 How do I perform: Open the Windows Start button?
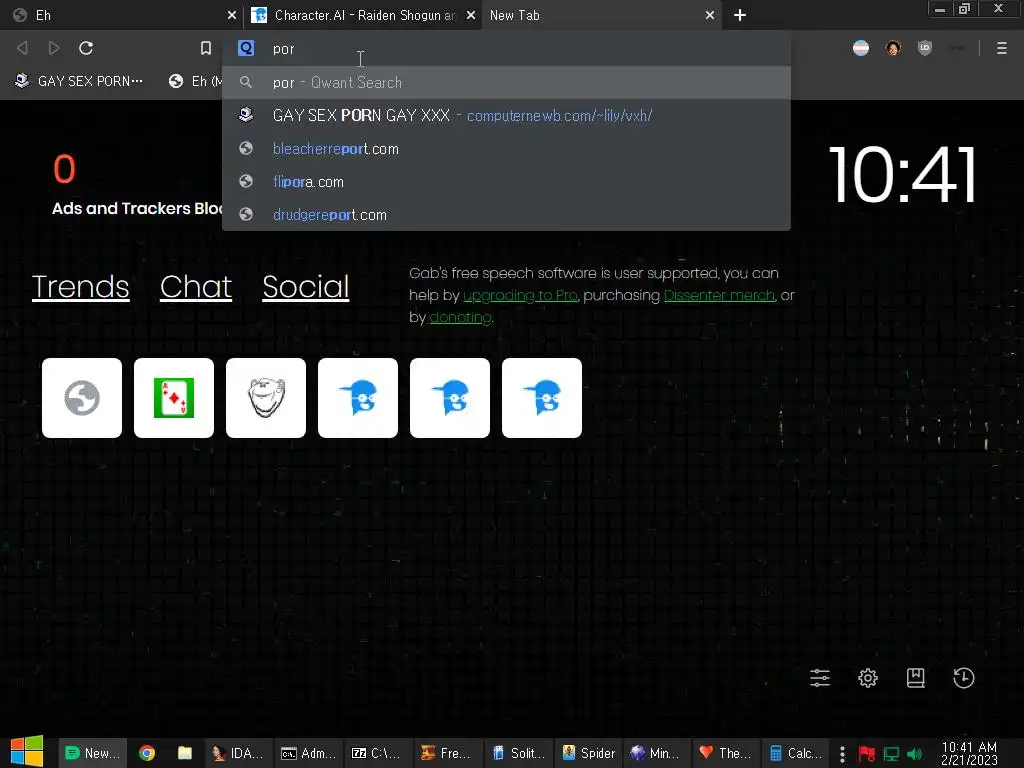pyautogui.click(x=27, y=752)
